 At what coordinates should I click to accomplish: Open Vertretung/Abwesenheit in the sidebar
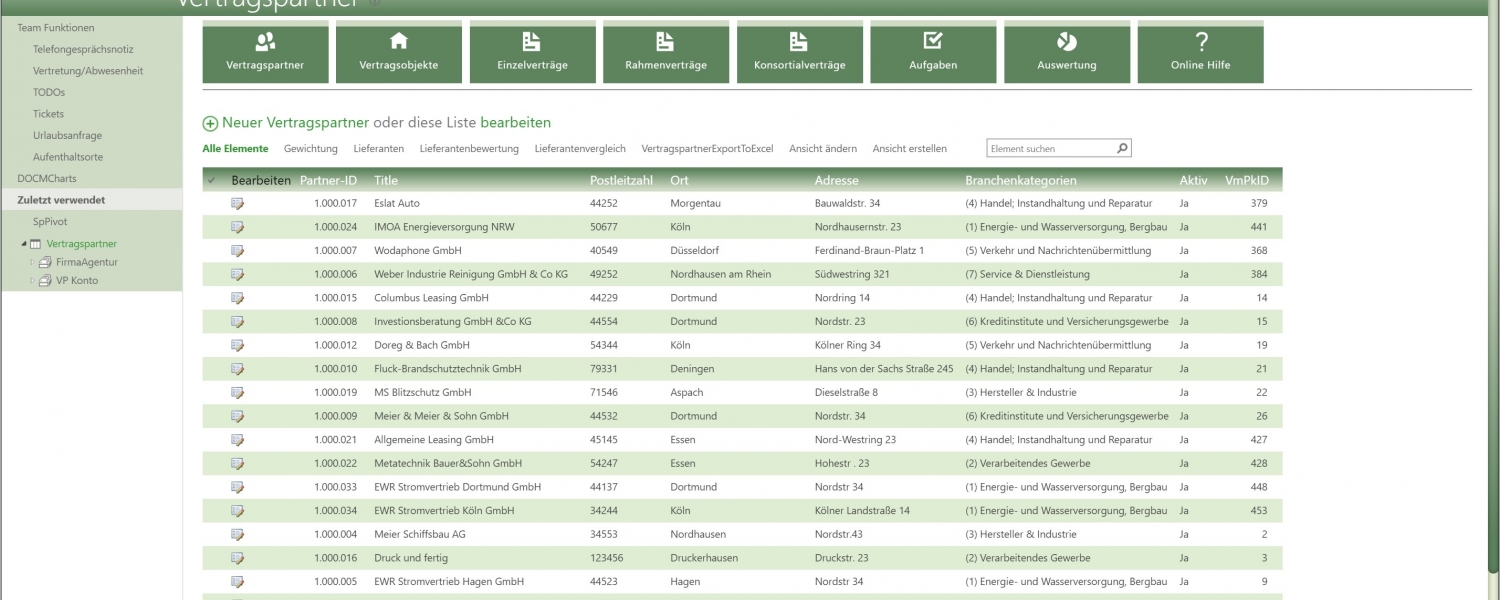pos(88,71)
